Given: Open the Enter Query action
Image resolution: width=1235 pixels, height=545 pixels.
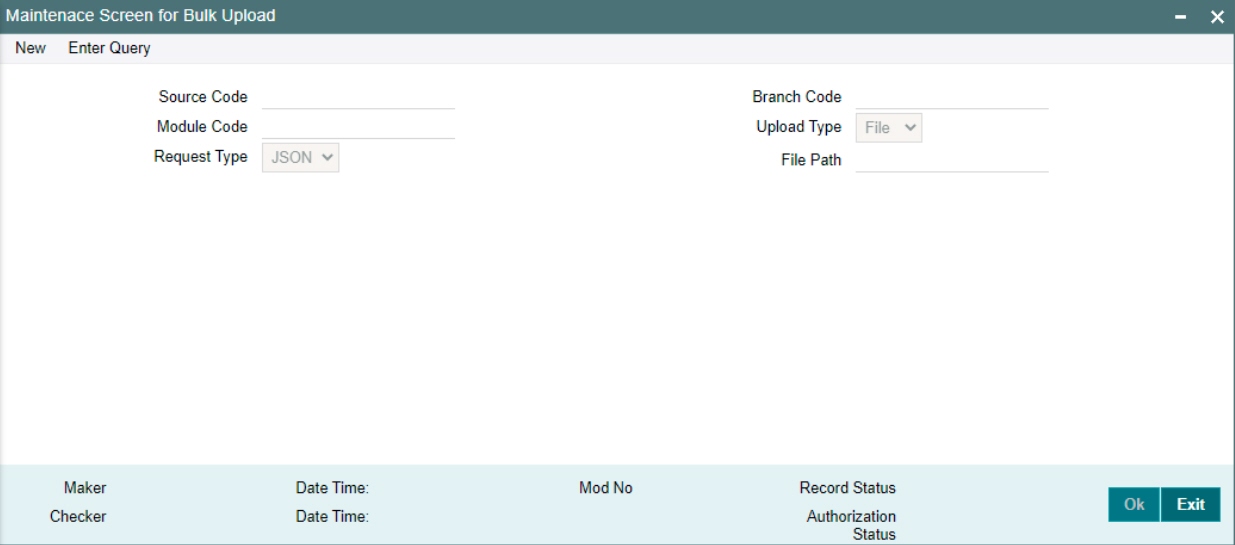Looking at the screenshot, I should click(109, 48).
